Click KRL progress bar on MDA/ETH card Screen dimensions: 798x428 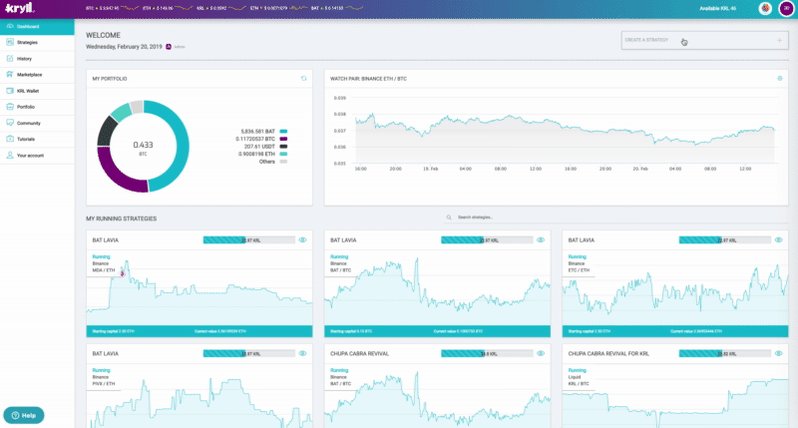249,240
